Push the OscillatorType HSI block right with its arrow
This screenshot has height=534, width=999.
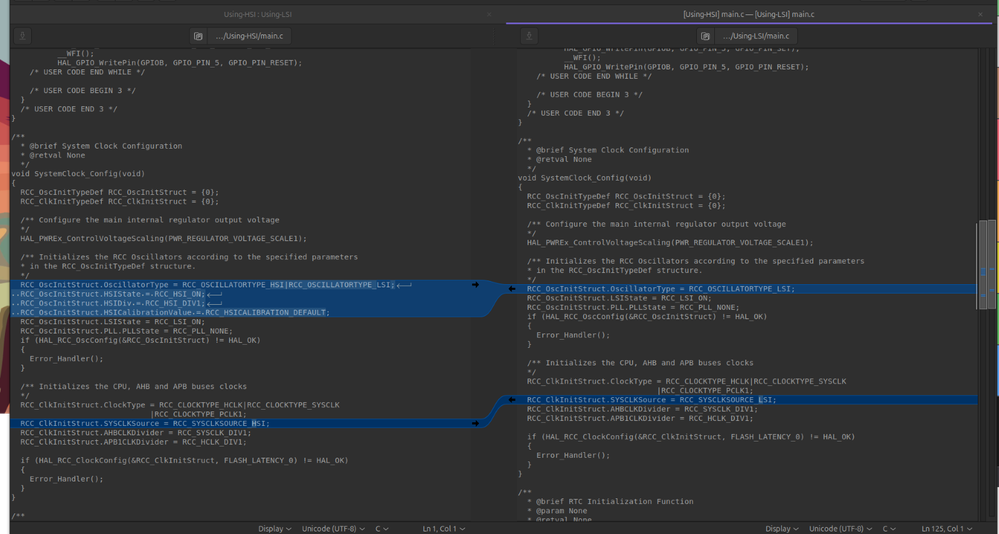tap(475, 285)
